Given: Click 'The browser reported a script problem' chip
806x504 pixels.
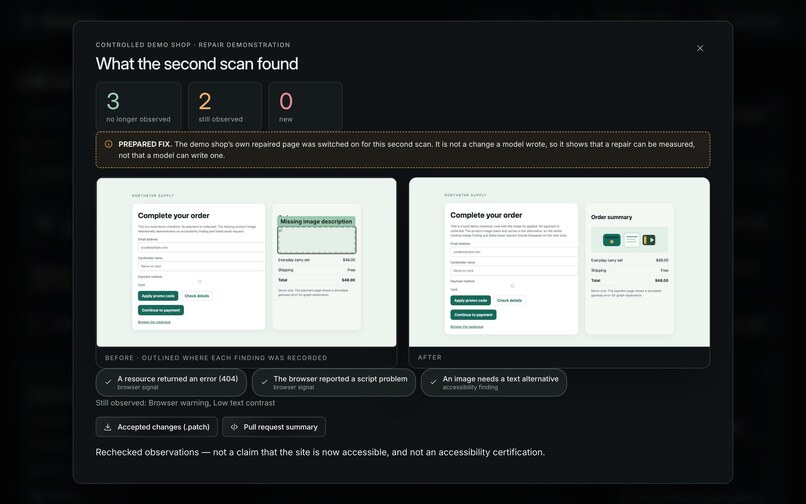Looking at the screenshot, I should click(334, 382).
